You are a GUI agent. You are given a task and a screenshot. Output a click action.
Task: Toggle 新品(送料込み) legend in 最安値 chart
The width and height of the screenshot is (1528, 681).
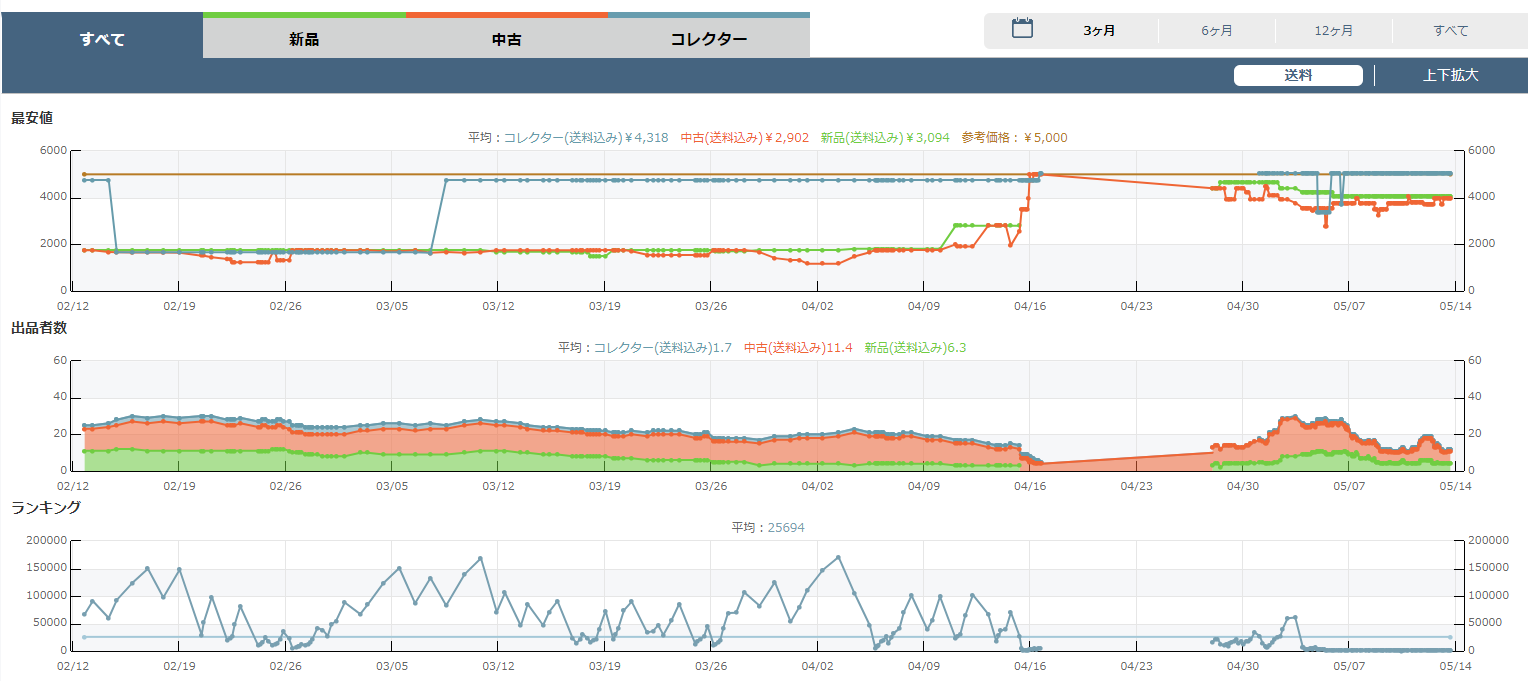tap(884, 138)
